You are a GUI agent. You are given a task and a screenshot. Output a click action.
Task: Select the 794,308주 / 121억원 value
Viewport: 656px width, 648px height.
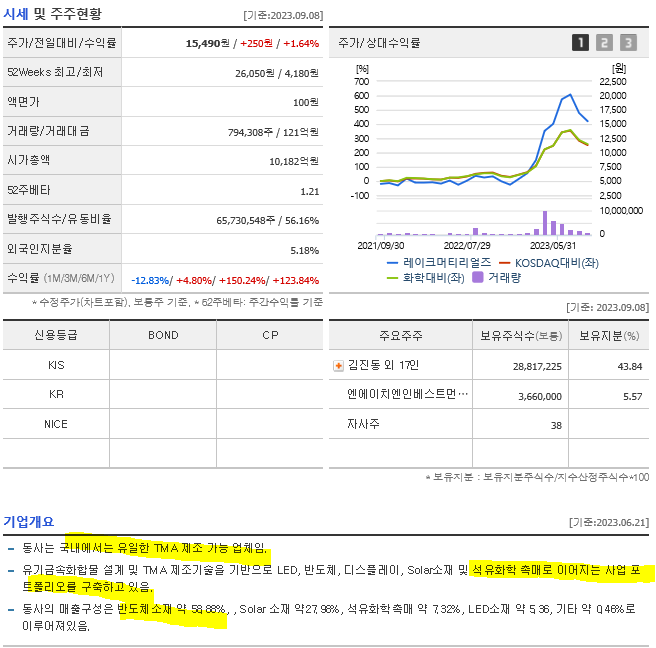(x=273, y=133)
